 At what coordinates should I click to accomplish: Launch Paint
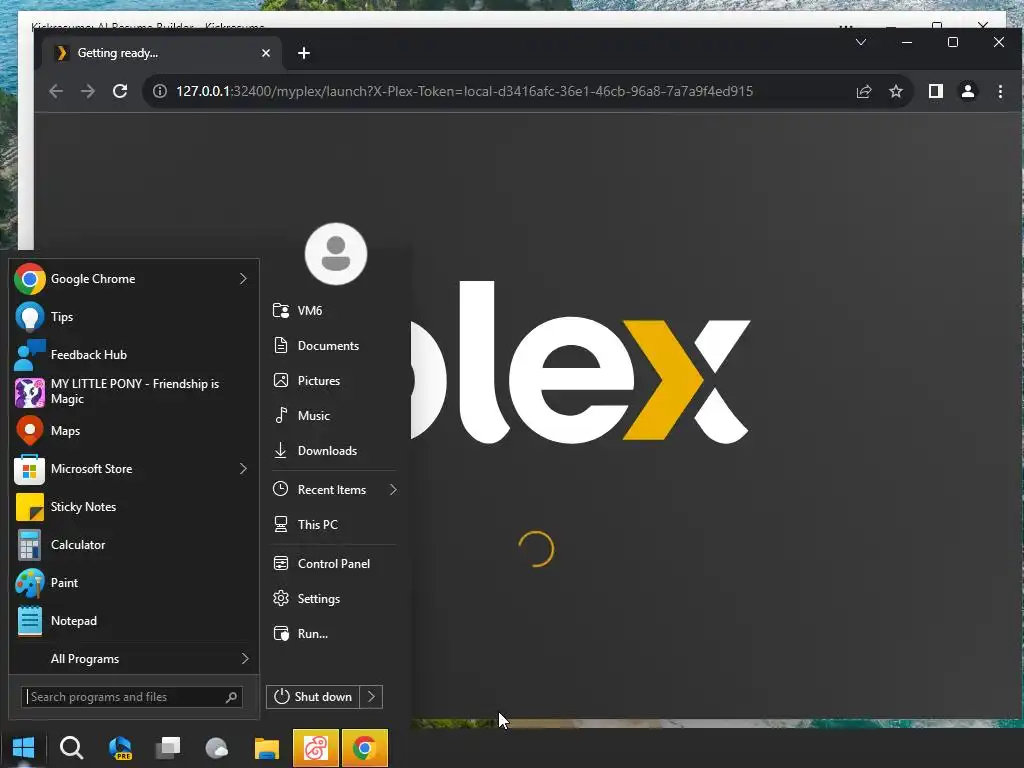pyautogui.click(x=134, y=583)
